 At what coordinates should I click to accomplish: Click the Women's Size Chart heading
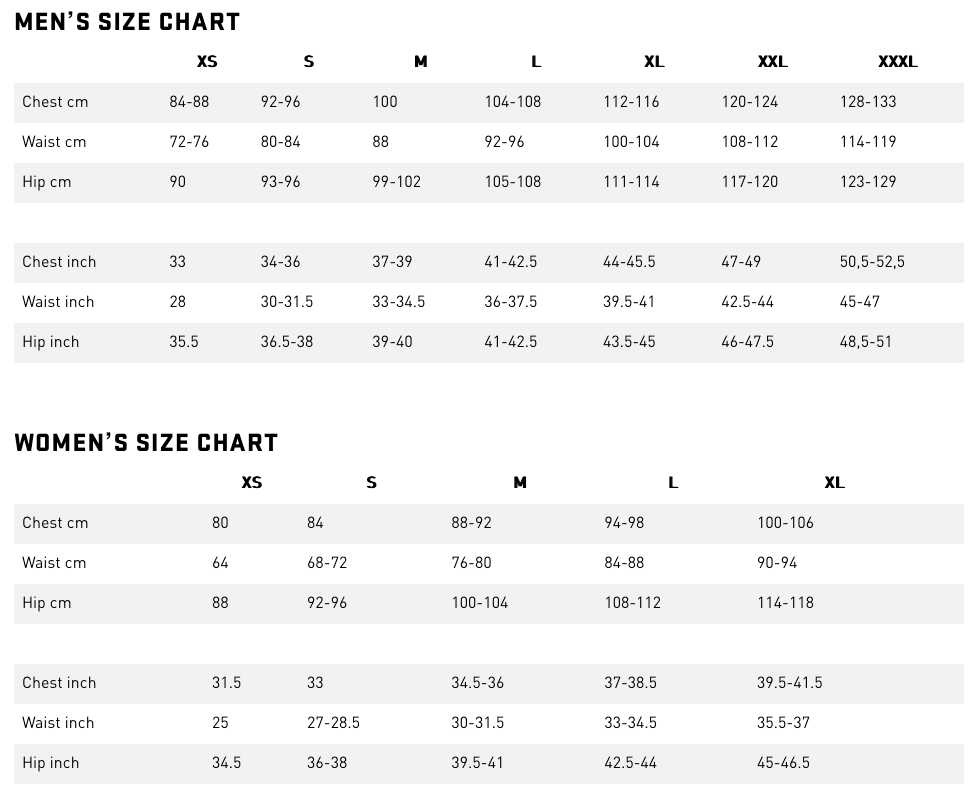(x=146, y=443)
